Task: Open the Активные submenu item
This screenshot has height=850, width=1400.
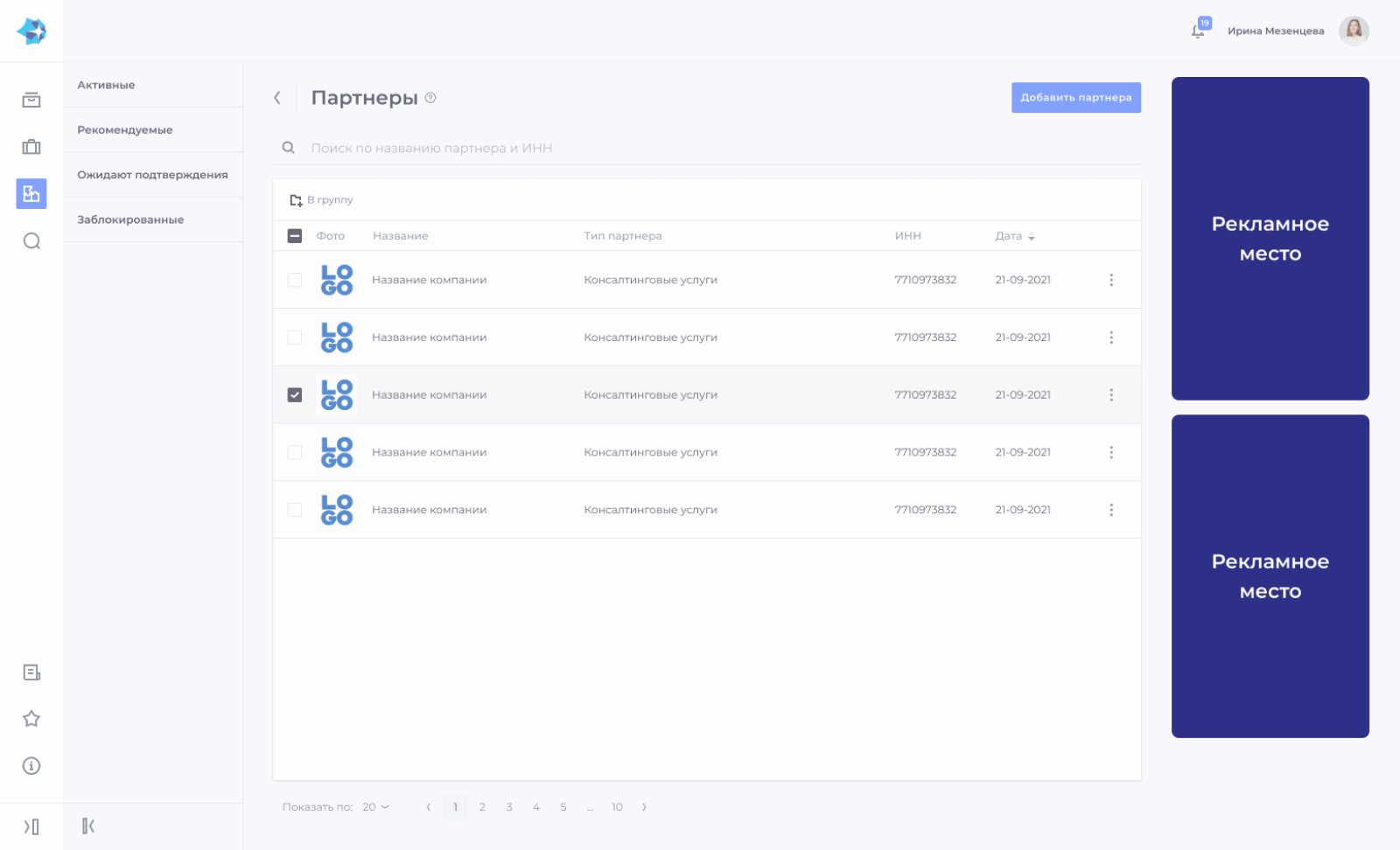Action: (x=152, y=85)
